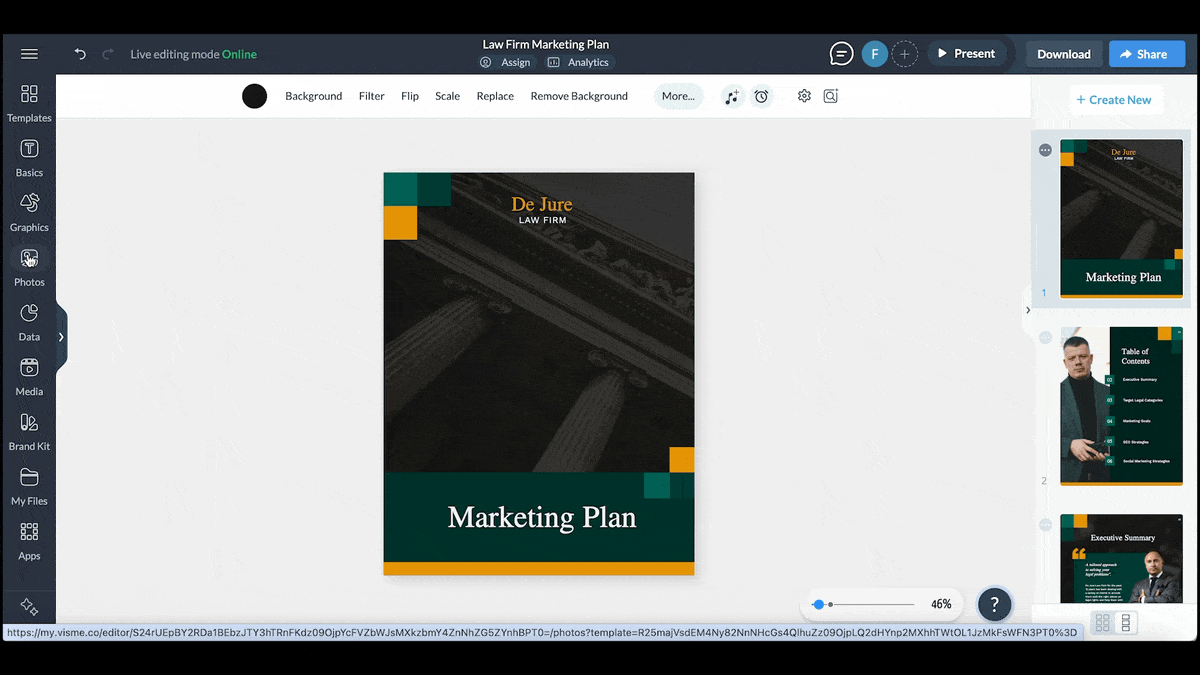This screenshot has width=1200, height=675.
Task: Open the Basics panel
Action: tap(29, 159)
